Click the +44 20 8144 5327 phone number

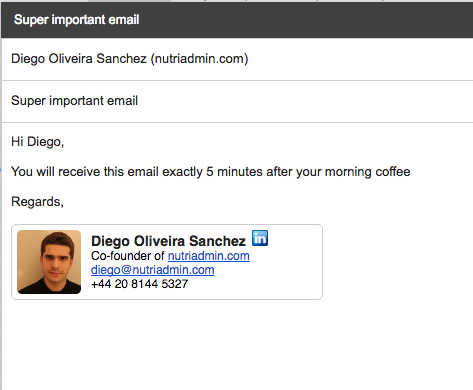(x=139, y=284)
